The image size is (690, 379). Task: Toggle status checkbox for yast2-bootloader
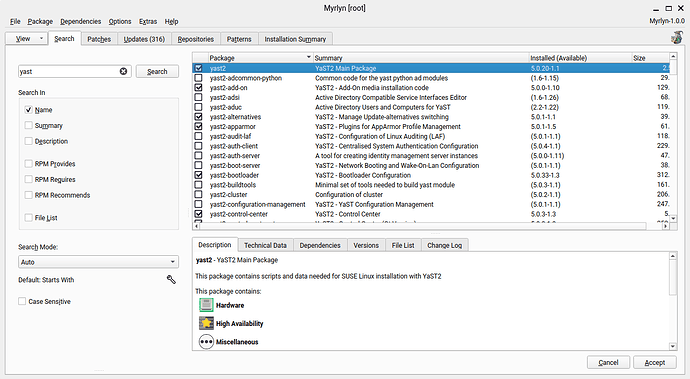click(198, 175)
